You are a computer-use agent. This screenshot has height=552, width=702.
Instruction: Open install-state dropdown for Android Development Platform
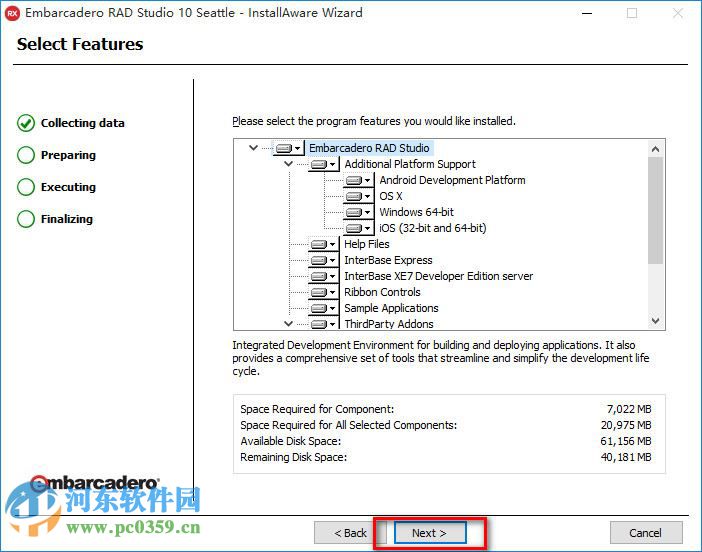point(359,180)
